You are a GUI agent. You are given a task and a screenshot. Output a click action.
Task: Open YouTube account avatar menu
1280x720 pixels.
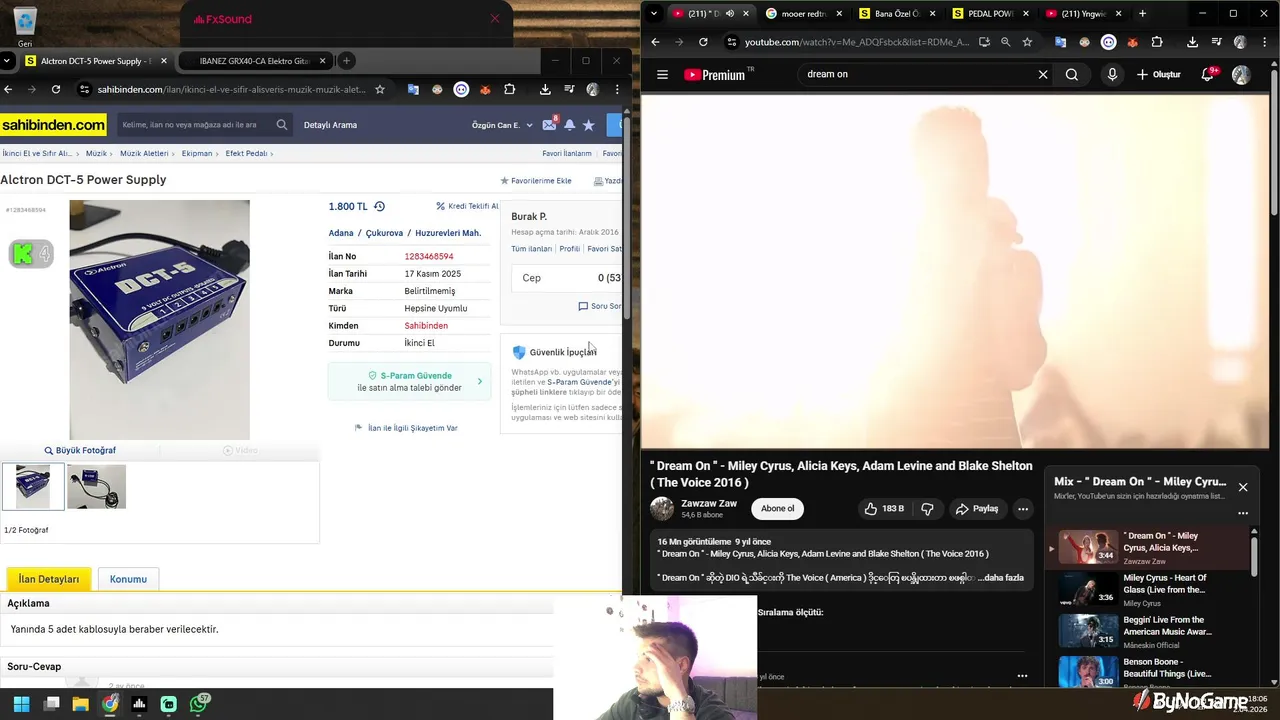pos(1241,74)
